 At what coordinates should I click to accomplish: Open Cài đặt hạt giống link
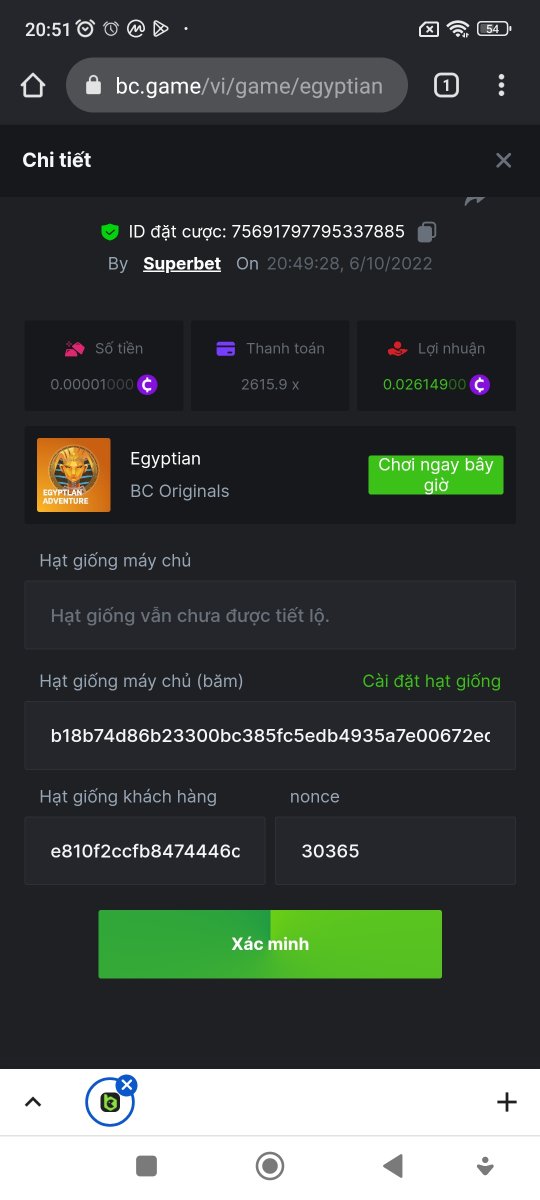tap(431, 681)
